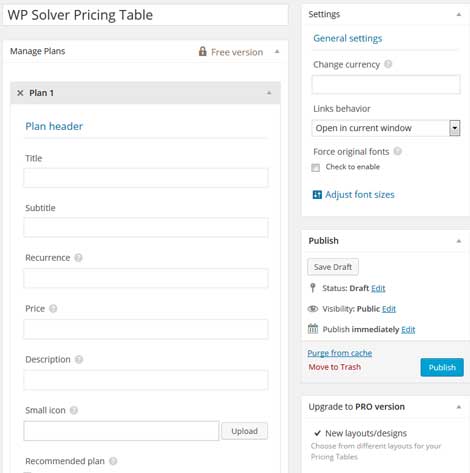Viewport: 470px width, 473px height.
Task: Show help for Recommended plan
Action: (x=113, y=461)
